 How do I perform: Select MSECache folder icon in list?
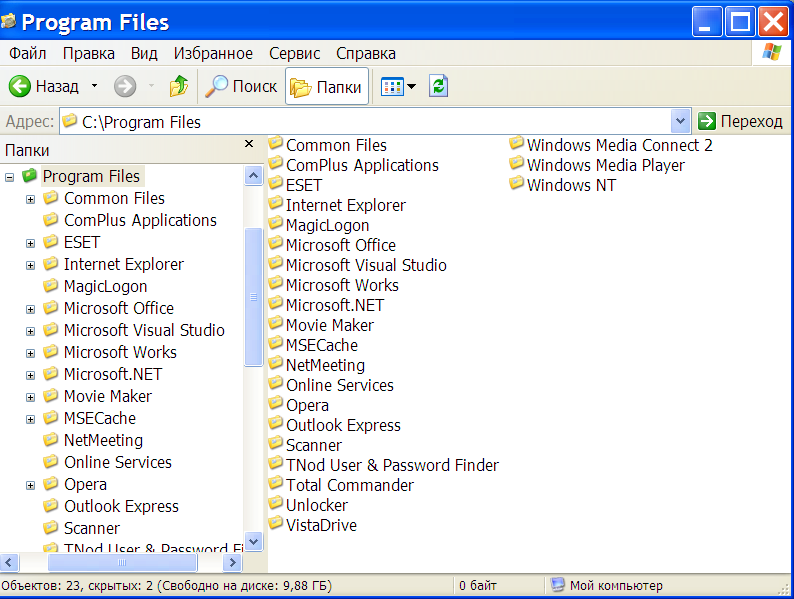coord(275,343)
